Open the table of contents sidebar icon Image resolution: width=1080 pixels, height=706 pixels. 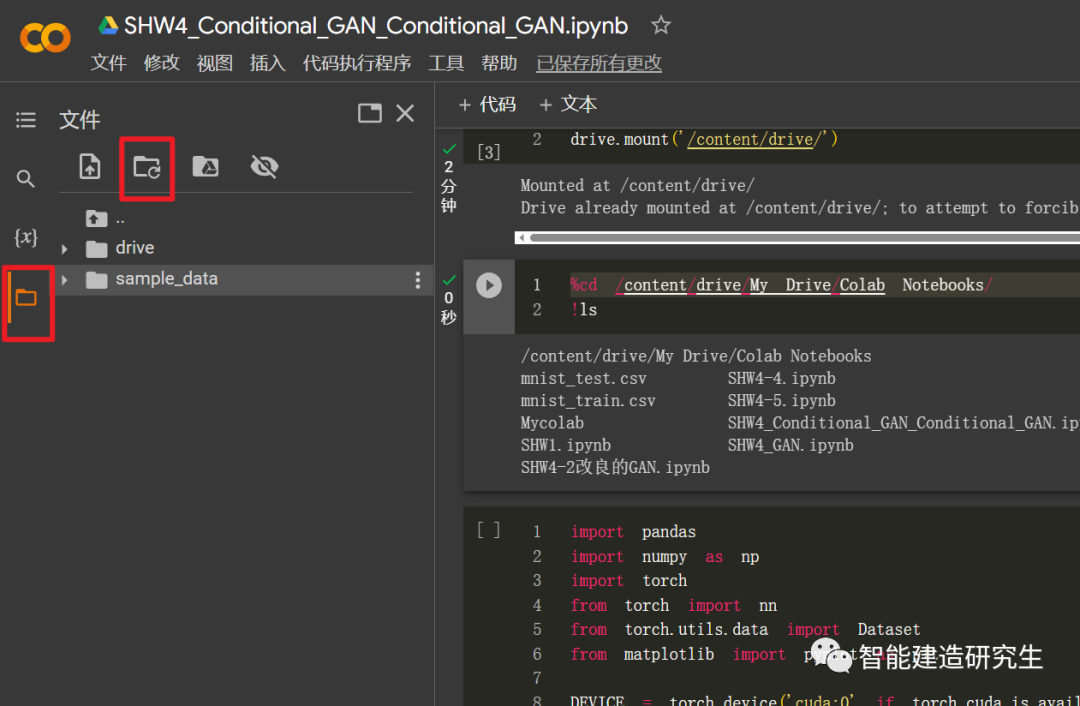[x=26, y=120]
